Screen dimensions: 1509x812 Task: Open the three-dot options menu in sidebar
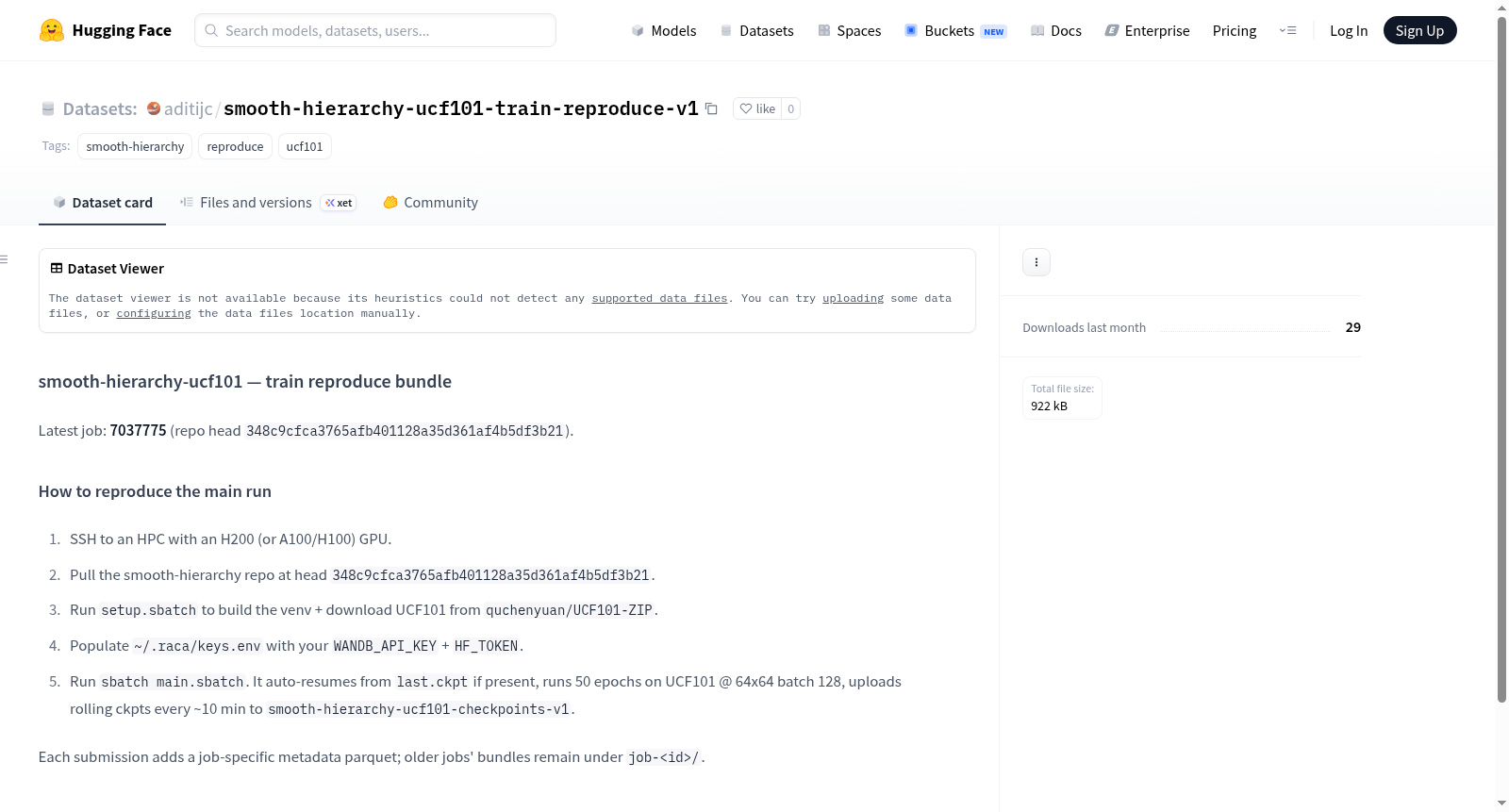click(1036, 262)
